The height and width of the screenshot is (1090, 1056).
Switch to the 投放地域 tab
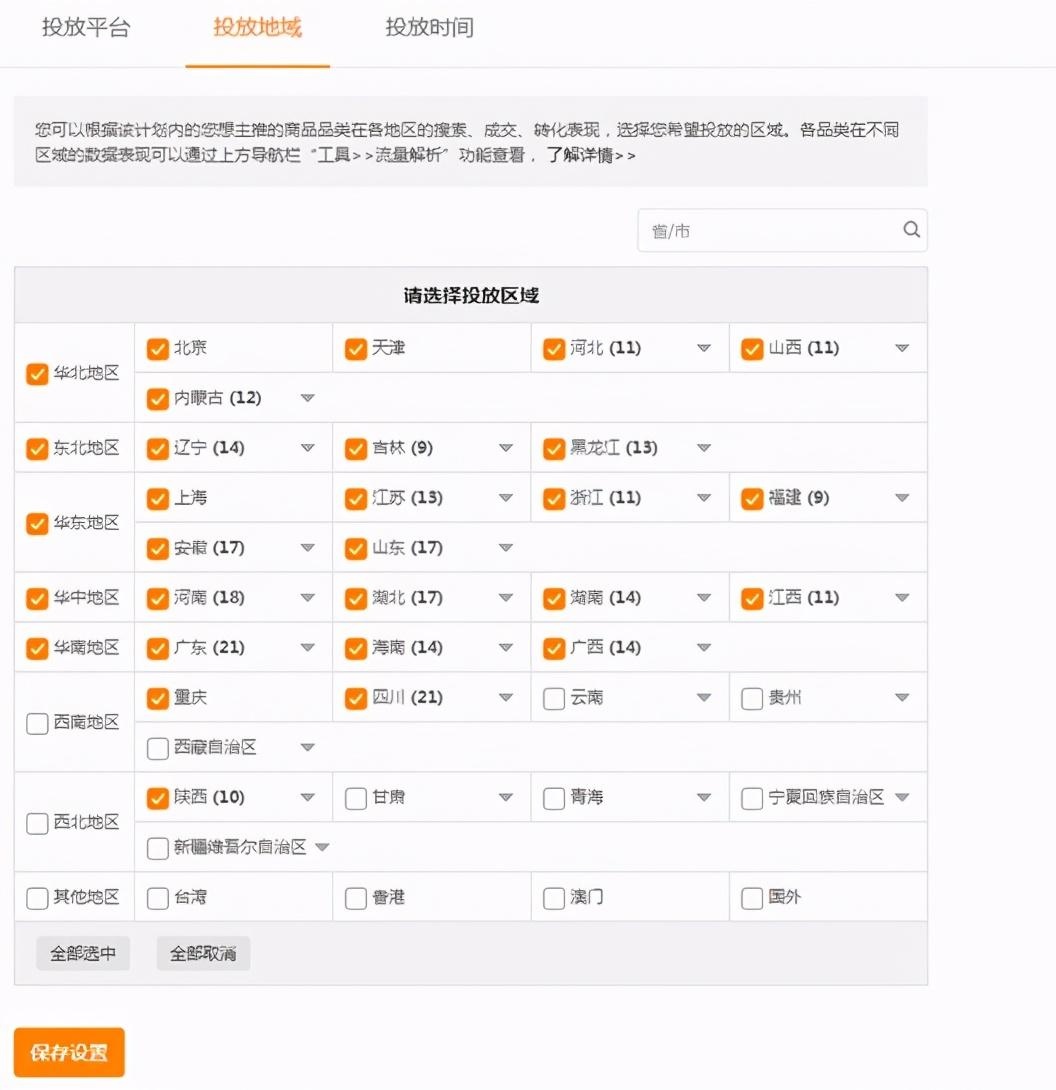tap(257, 27)
